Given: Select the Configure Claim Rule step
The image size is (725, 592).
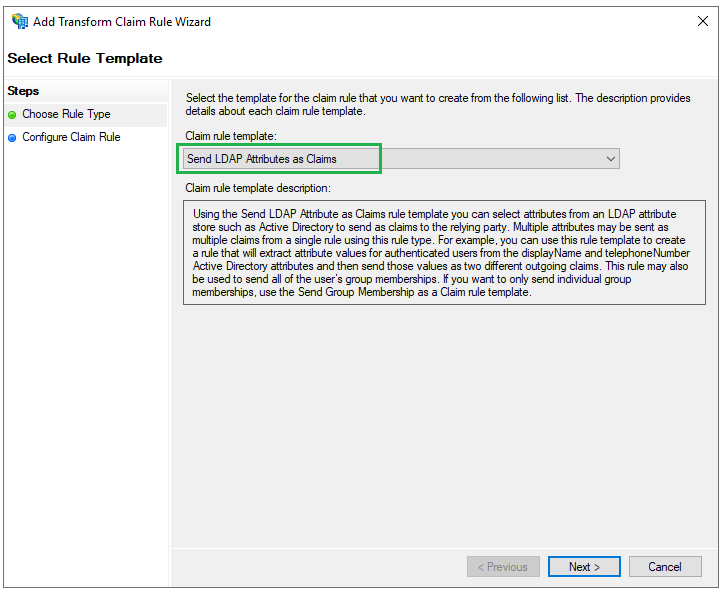Looking at the screenshot, I should [x=71, y=137].
